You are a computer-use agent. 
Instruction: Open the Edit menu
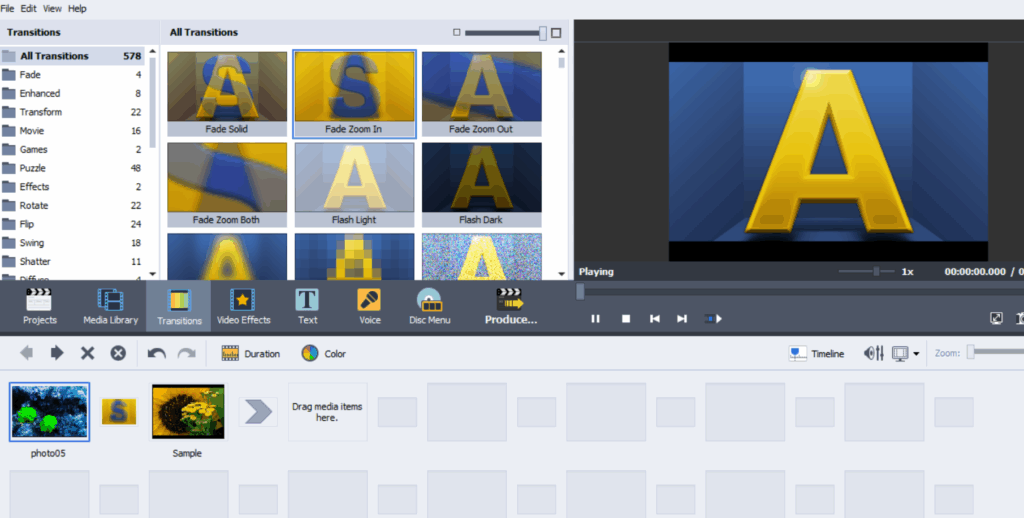coord(28,9)
